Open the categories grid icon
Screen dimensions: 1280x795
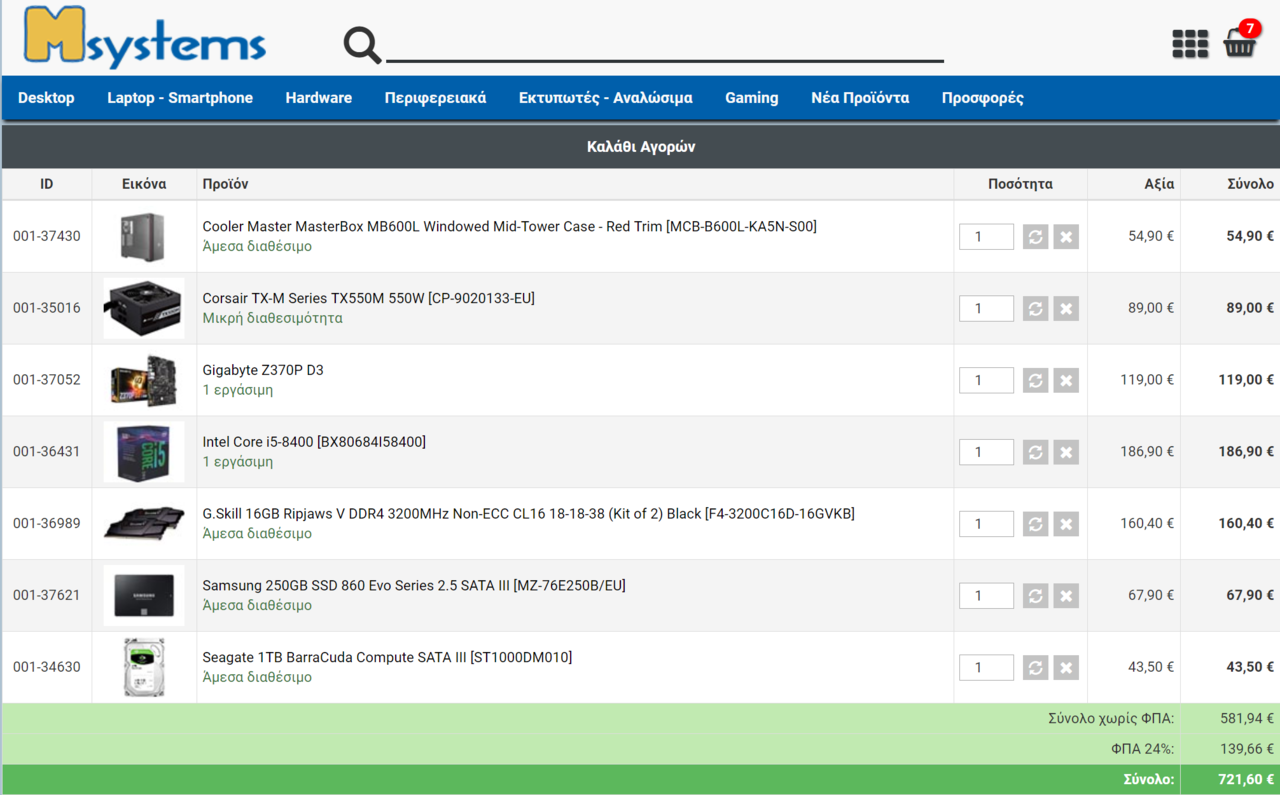1190,44
